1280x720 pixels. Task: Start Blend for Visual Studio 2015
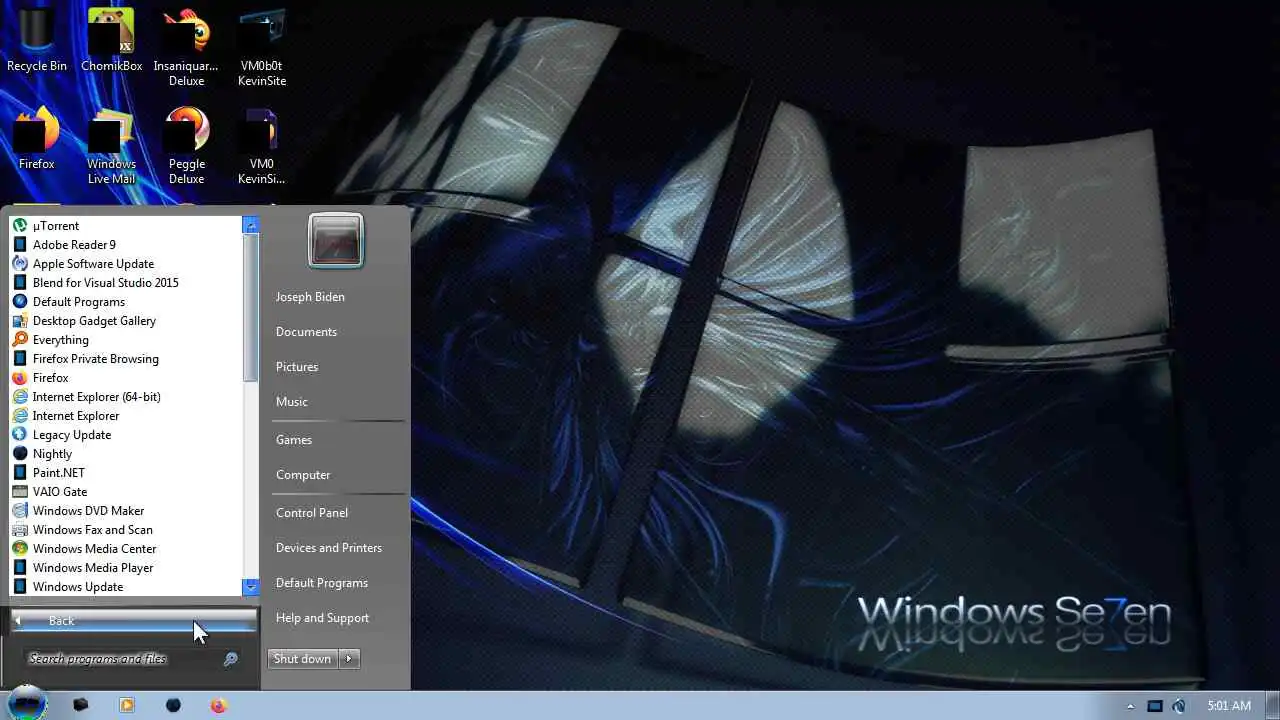coord(126,283)
